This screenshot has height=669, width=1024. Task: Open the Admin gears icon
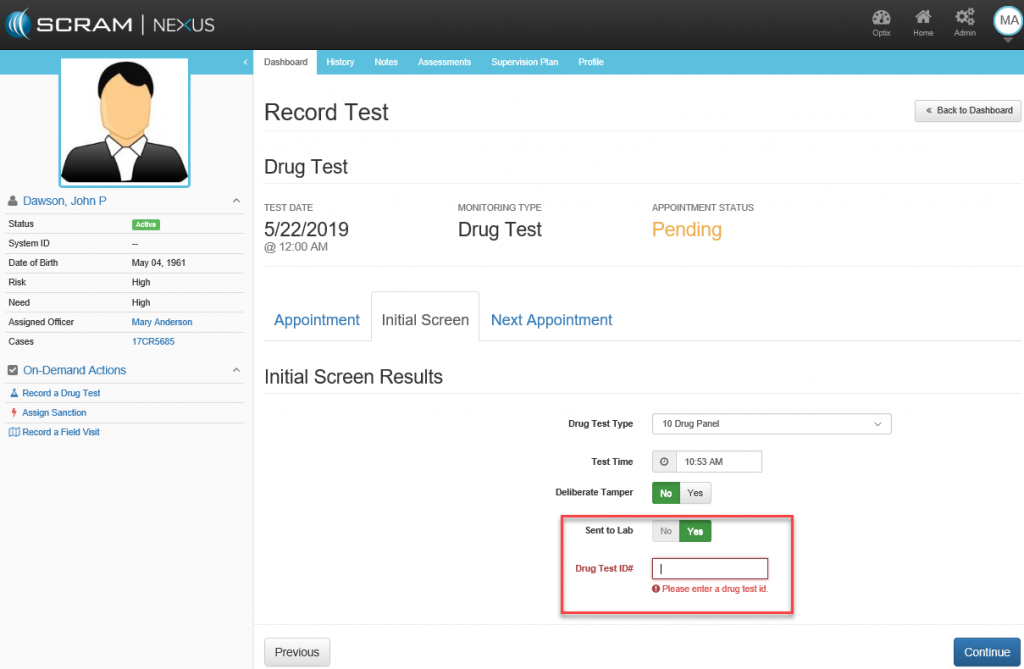[x=964, y=18]
